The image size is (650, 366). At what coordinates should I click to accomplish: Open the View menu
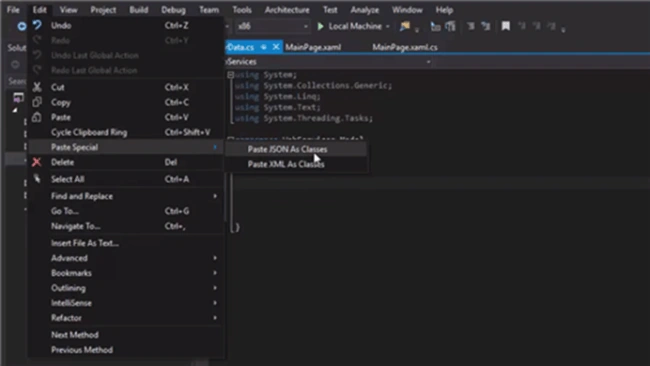(68, 10)
